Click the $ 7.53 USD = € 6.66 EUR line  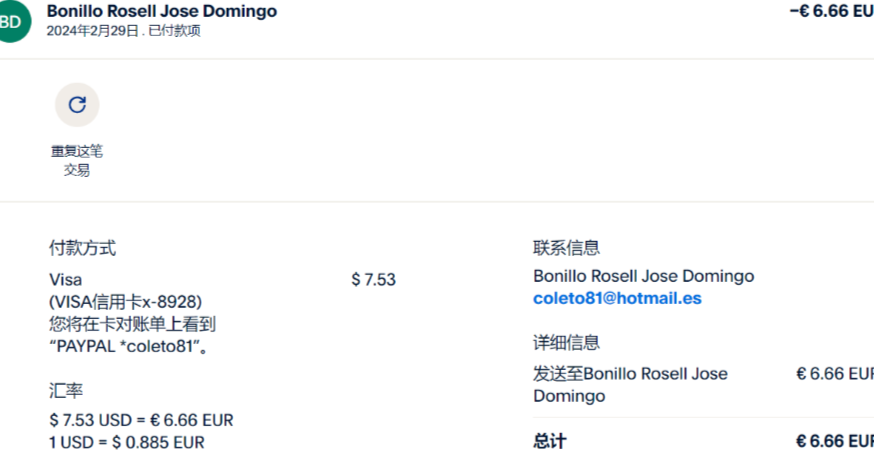click(x=141, y=420)
